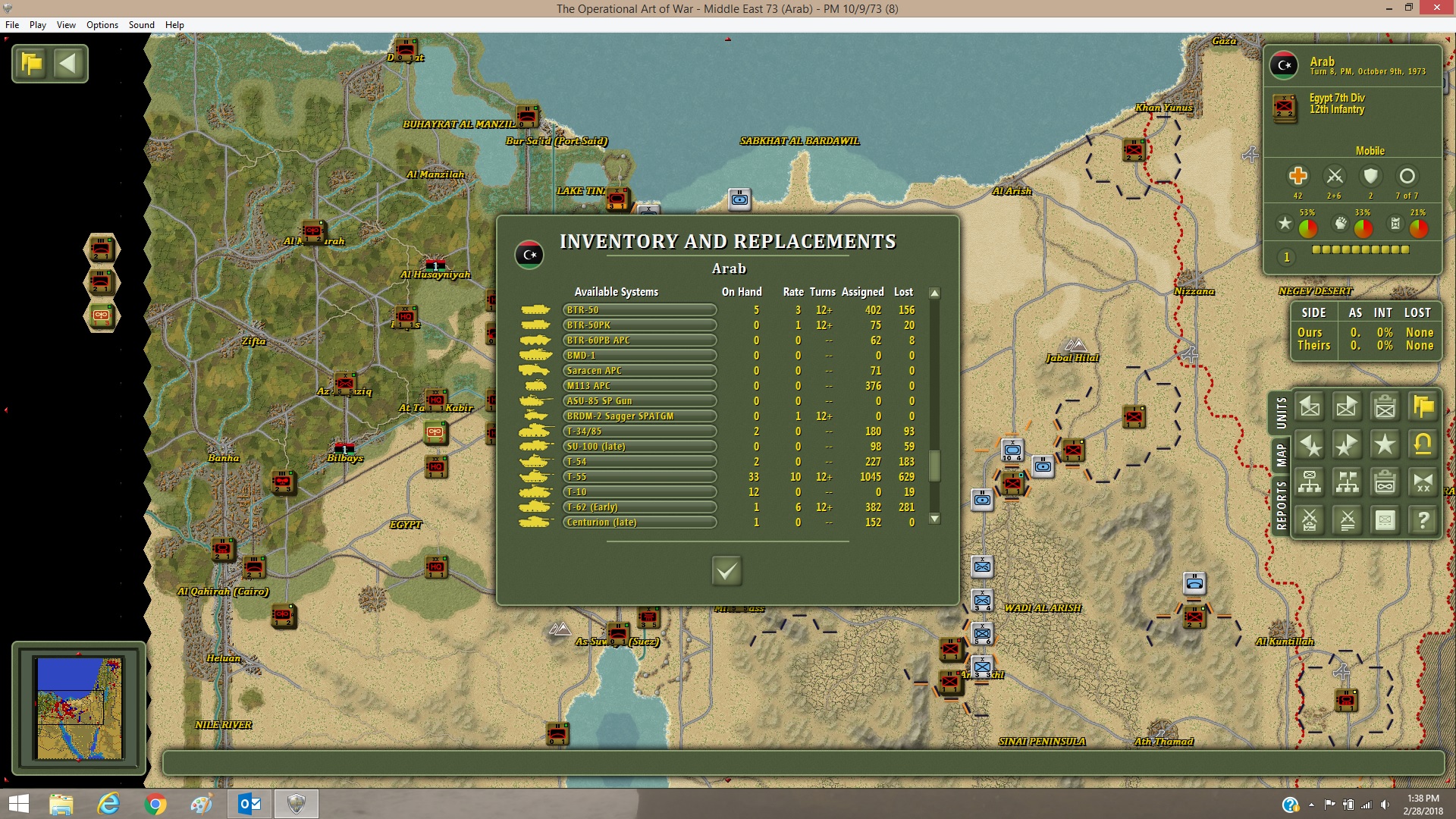
Task: Click the circle movement icon
Action: (1407, 176)
